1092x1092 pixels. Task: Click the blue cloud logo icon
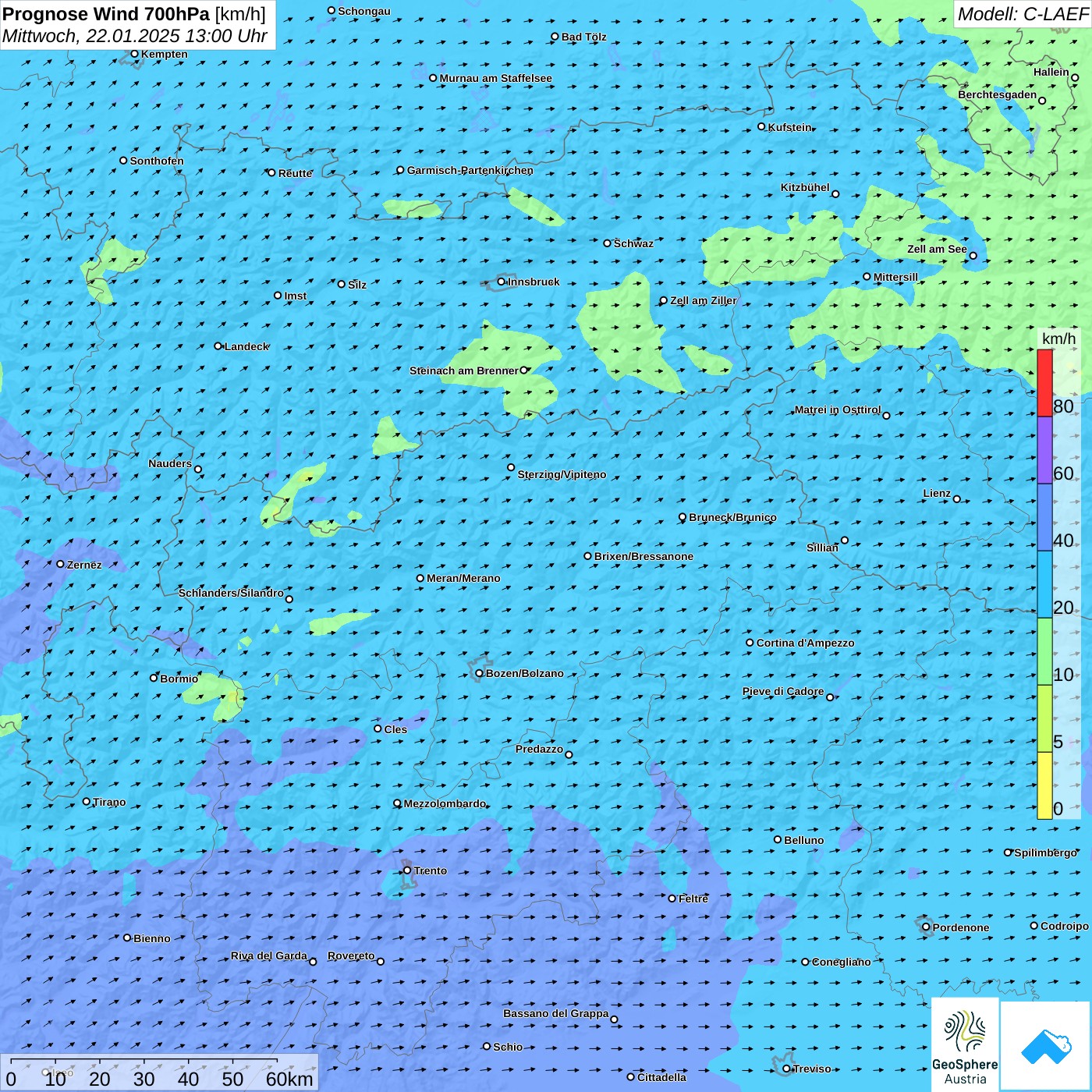[1046, 1047]
